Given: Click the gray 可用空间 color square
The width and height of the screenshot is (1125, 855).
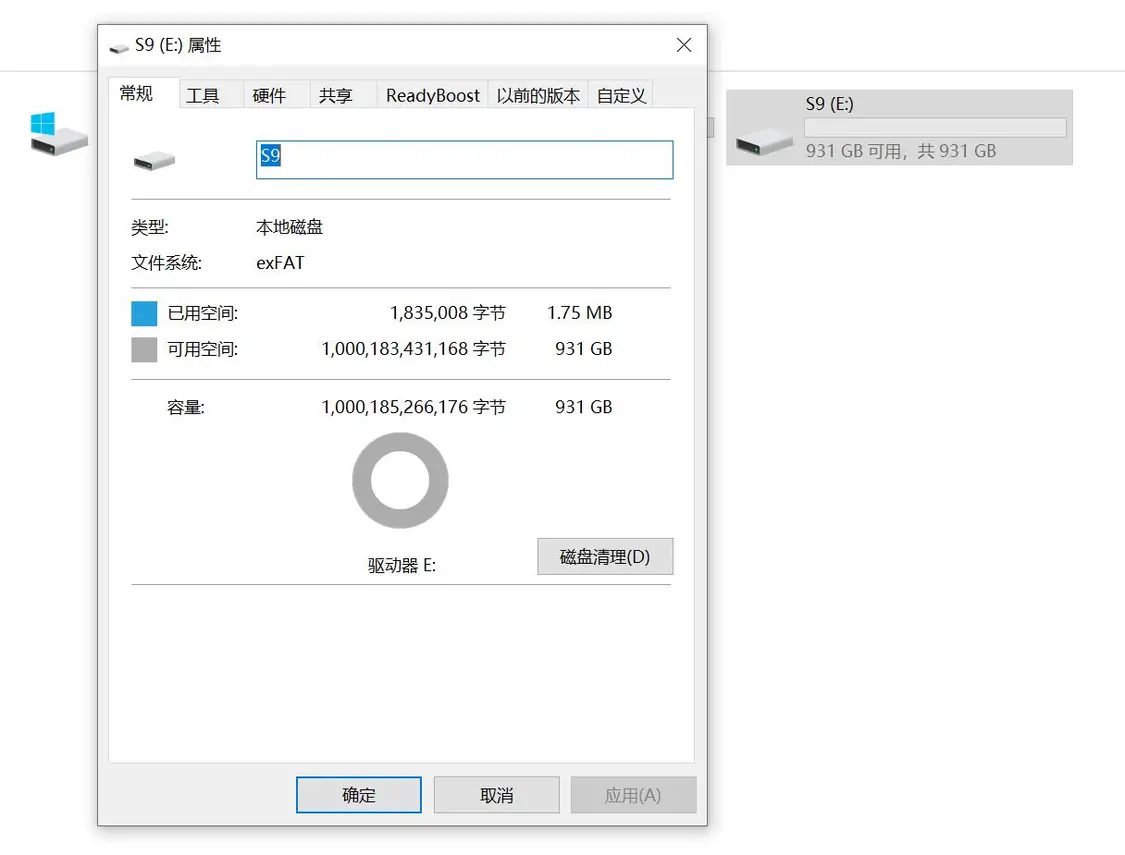Looking at the screenshot, I should tap(144, 349).
